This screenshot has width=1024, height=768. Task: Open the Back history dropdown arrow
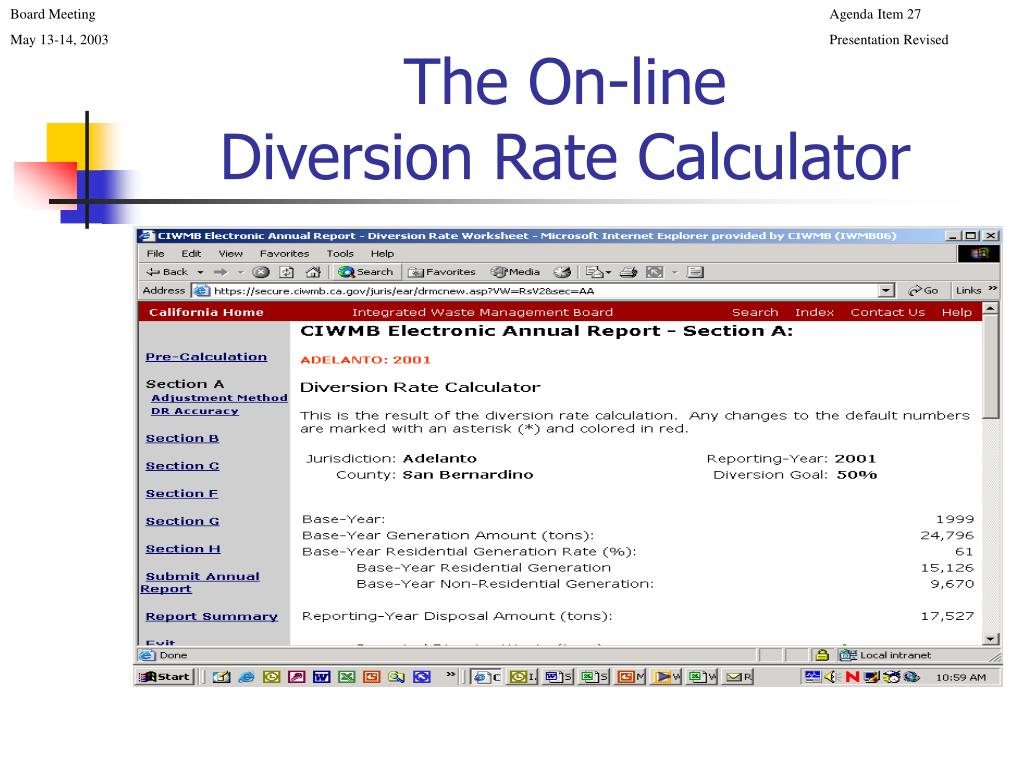click(200, 272)
